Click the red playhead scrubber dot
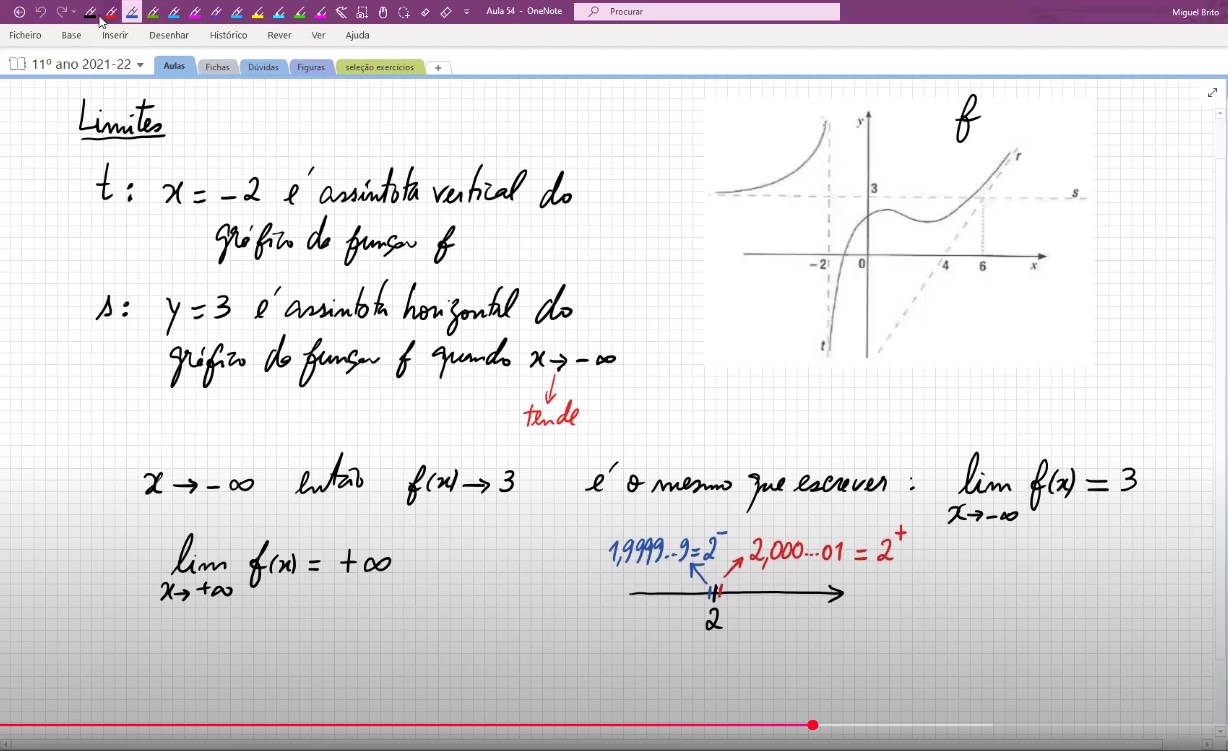Screen dimensions: 1228x751 [813, 725]
